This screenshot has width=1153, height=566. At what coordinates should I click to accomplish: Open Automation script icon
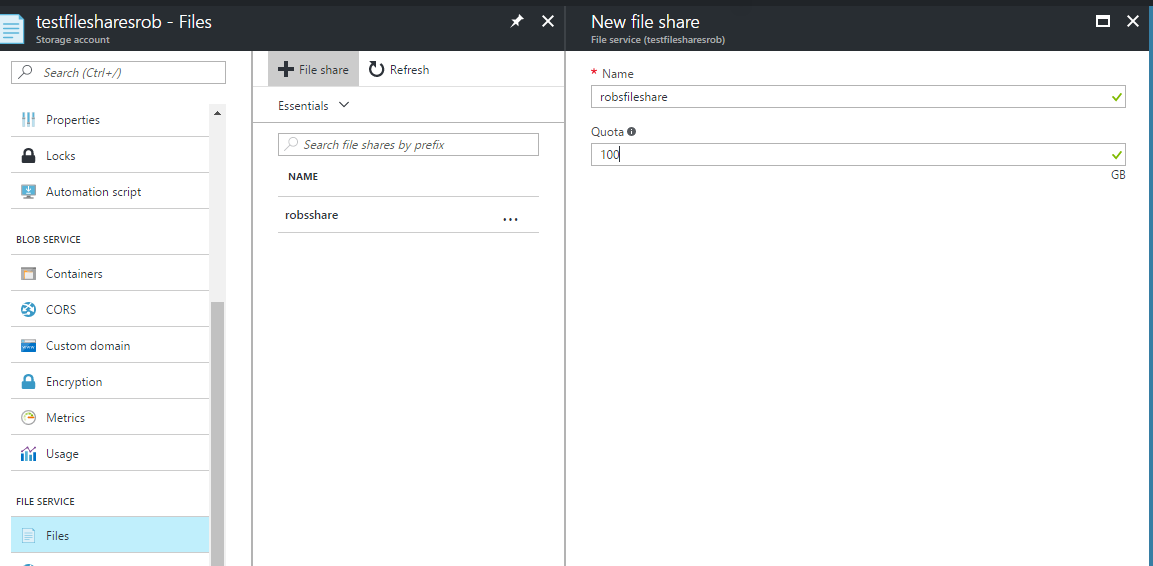pos(29,192)
